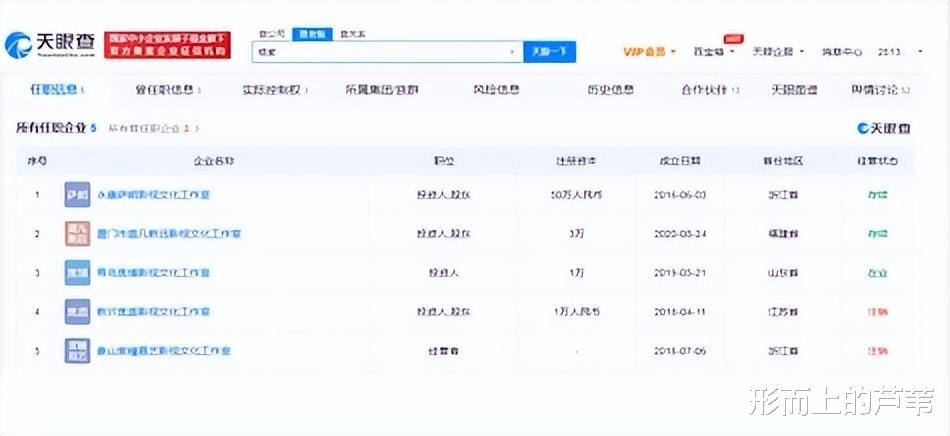Click the Tianyancha logo at top left
Viewport: 950px width, 436px height.
[50, 45]
